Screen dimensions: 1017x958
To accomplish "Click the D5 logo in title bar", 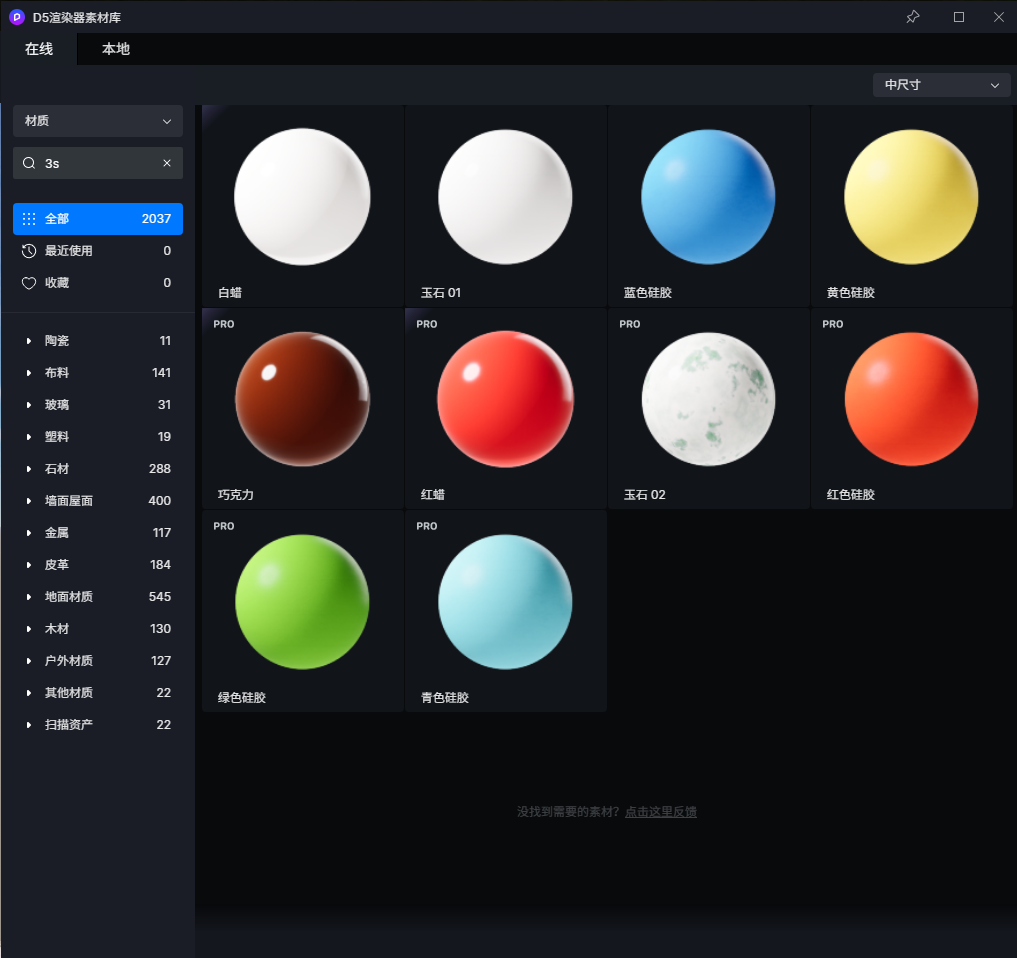I will click(x=17, y=17).
